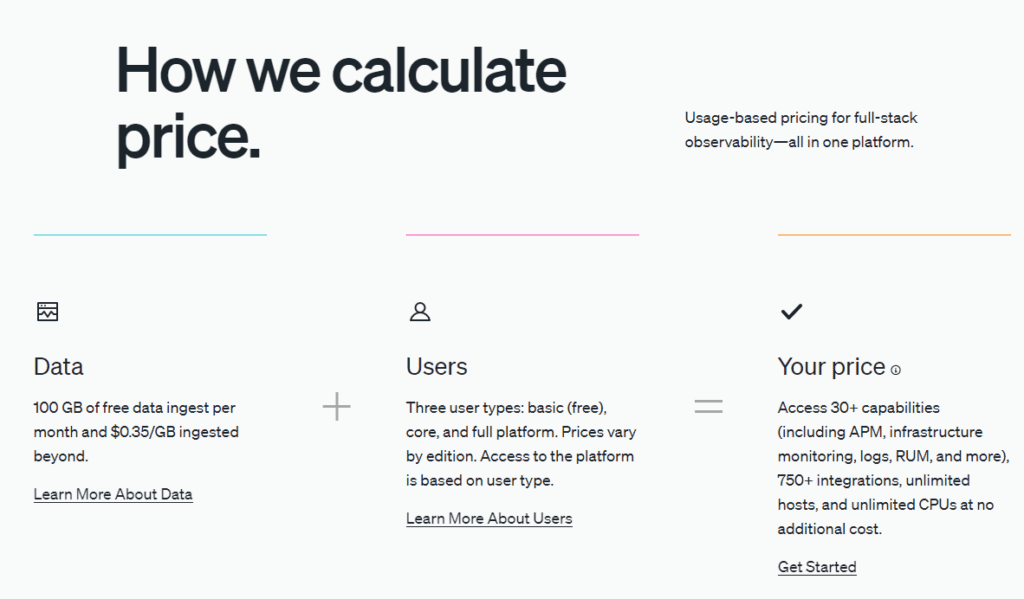Click the teal divider line above Data
Screen dimensions: 1024x599
tap(150, 235)
